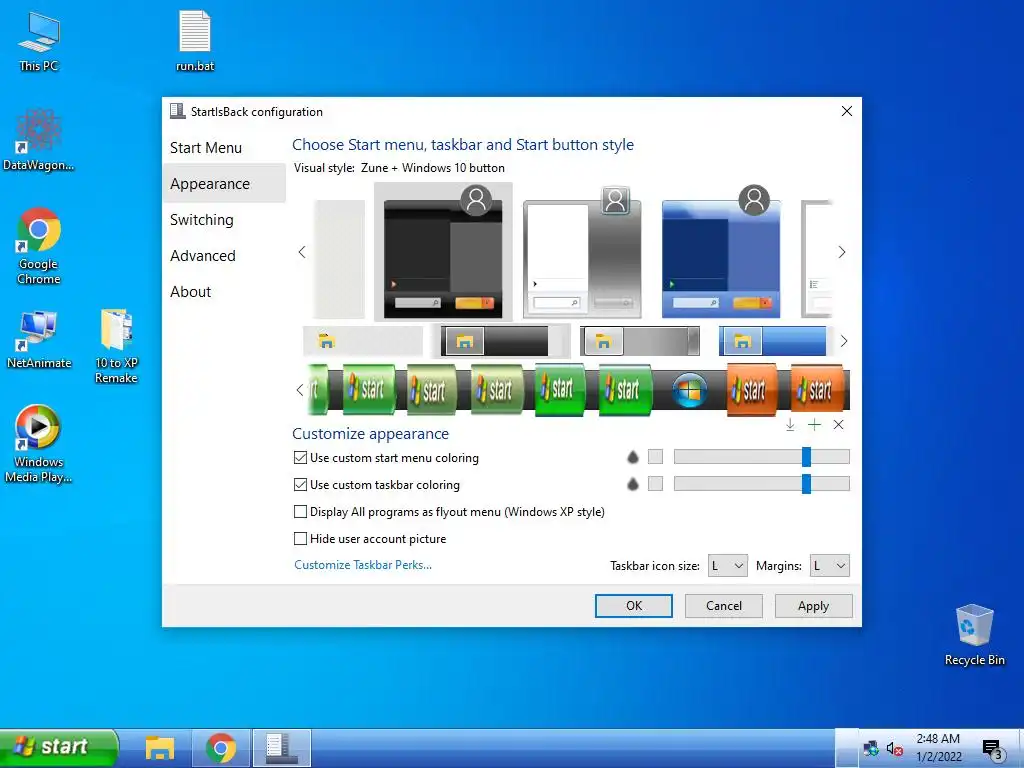Click start menu coloring droplet icon

[633, 457]
